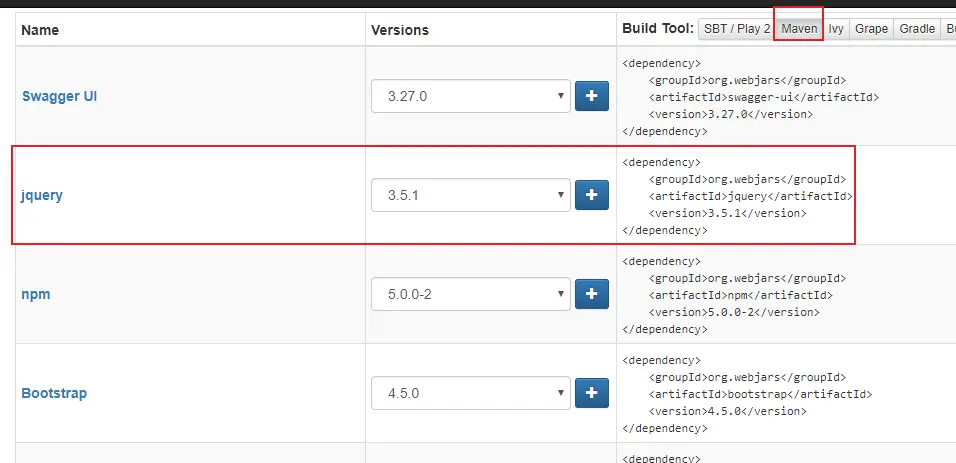Image resolution: width=956 pixels, height=463 pixels.
Task: Click the groupId line in jquery snippet
Action: pos(747,179)
